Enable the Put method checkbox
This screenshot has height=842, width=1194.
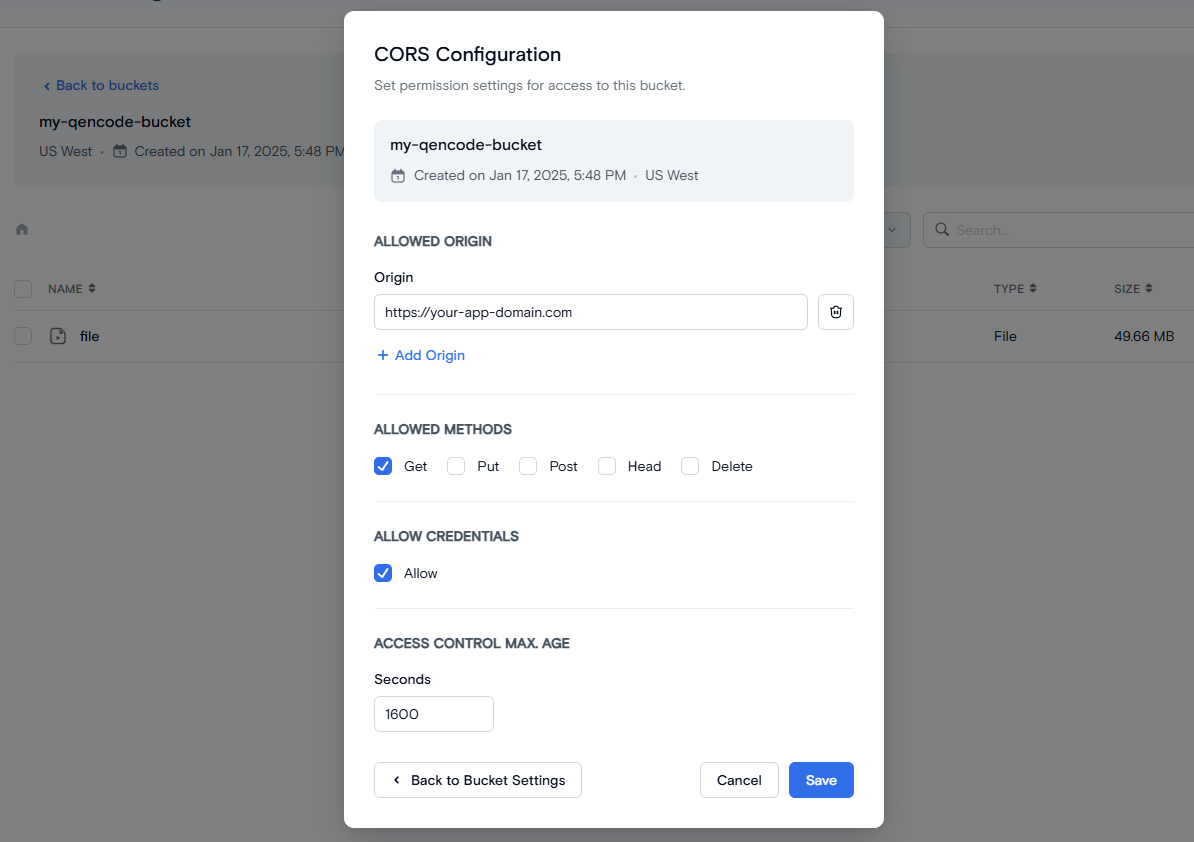point(456,466)
